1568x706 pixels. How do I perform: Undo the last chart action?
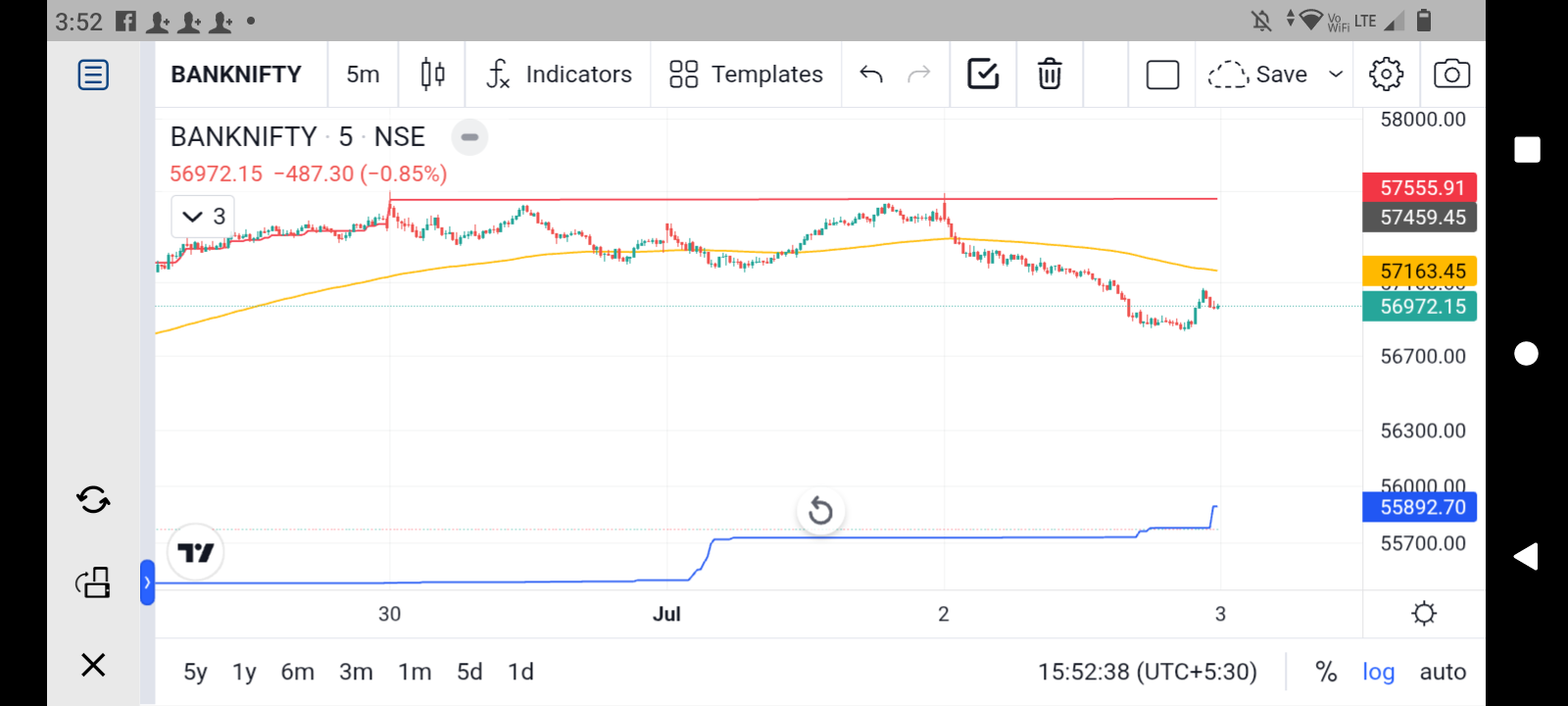point(871,75)
